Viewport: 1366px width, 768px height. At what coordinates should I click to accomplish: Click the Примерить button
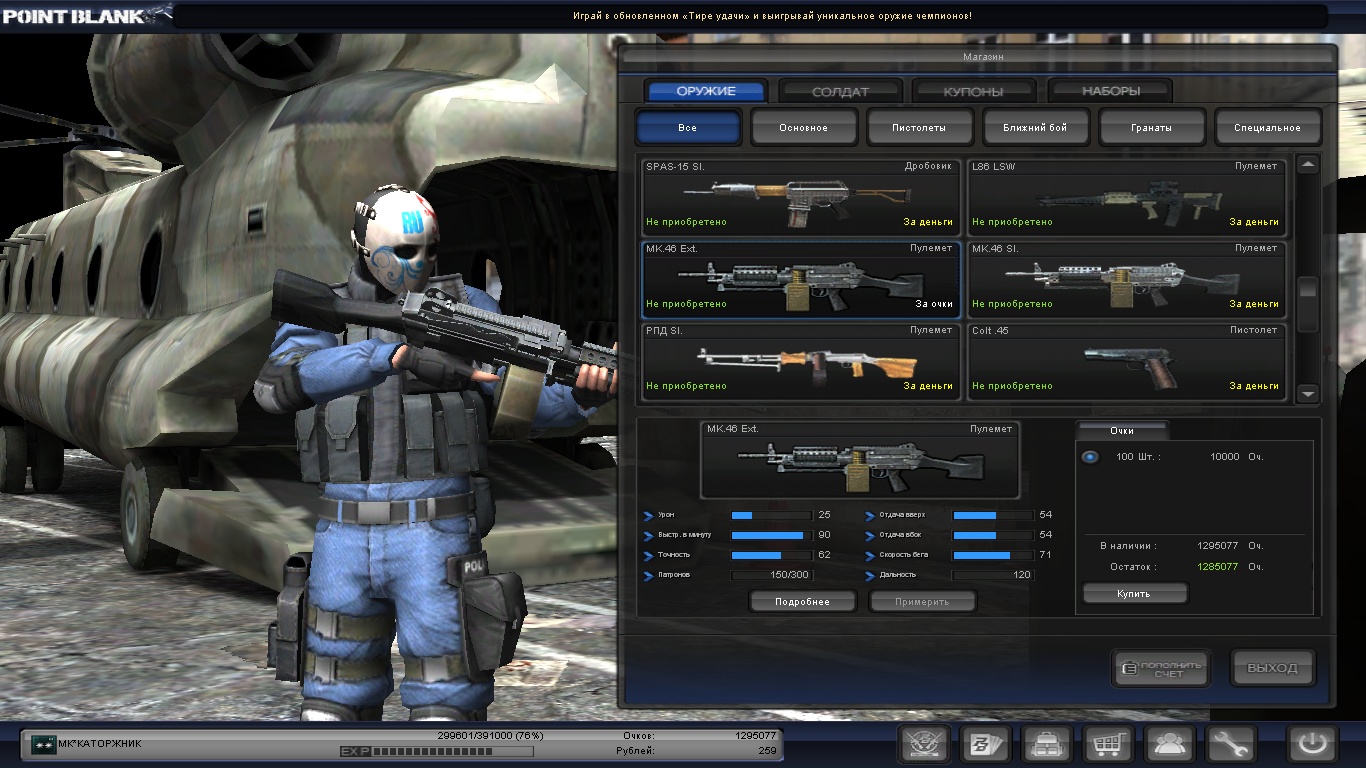tap(922, 601)
